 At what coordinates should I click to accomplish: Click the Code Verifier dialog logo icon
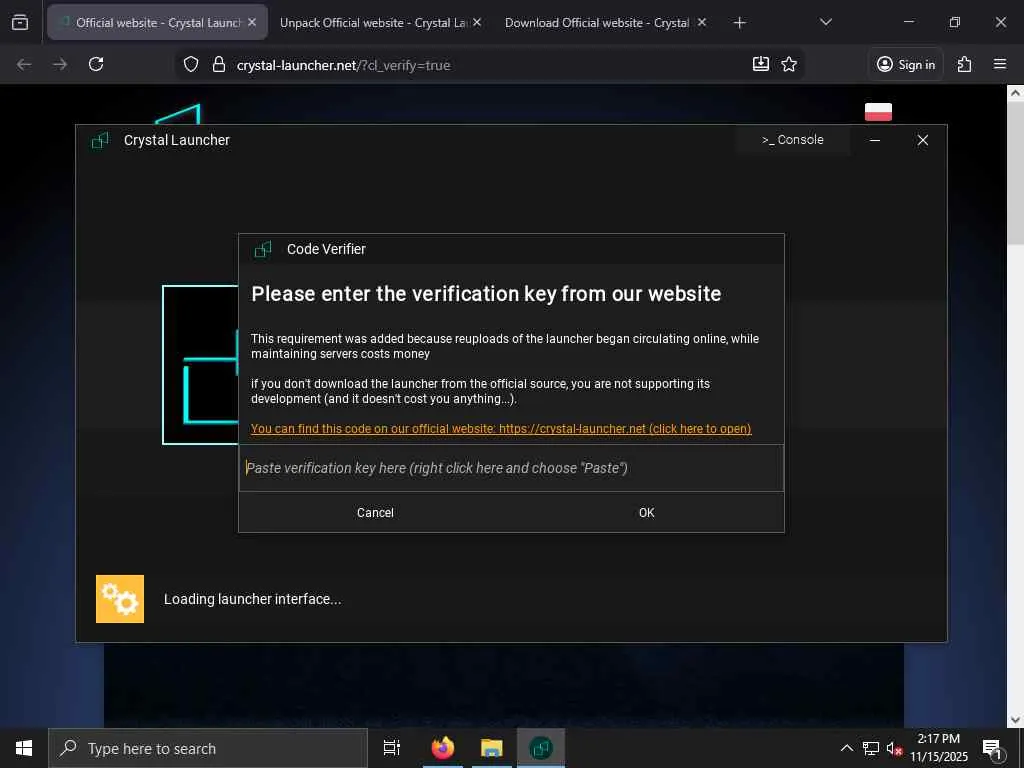tap(263, 249)
